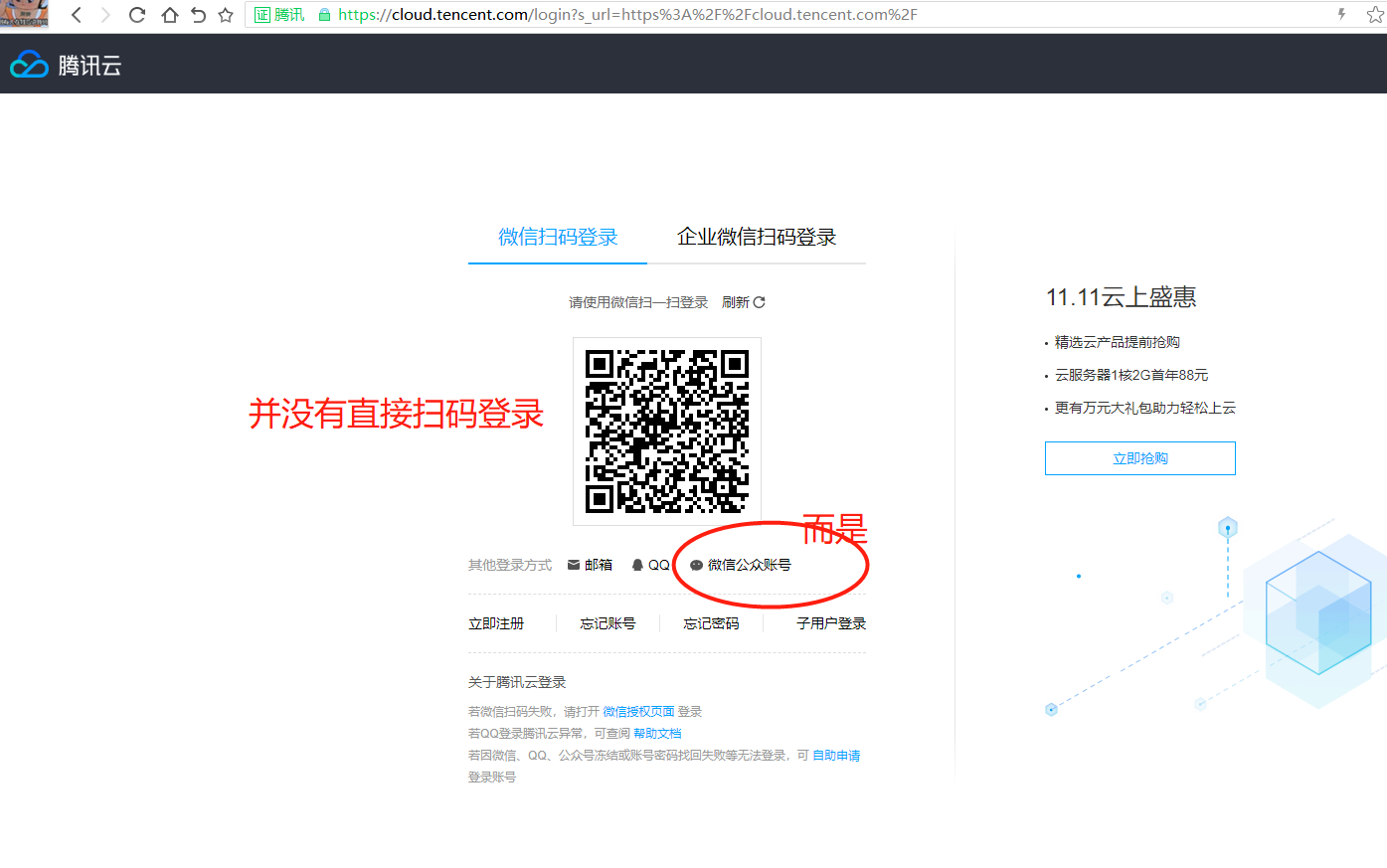The width and height of the screenshot is (1387, 868).
Task: Click the WeChat login QR code
Action: pyautogui.click(x=667, y=432)
